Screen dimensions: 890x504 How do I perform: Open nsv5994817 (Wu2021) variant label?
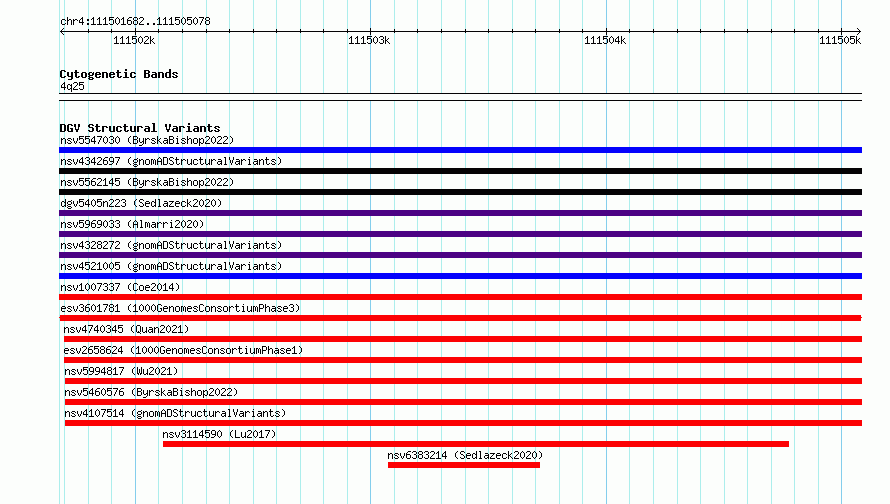121,371
